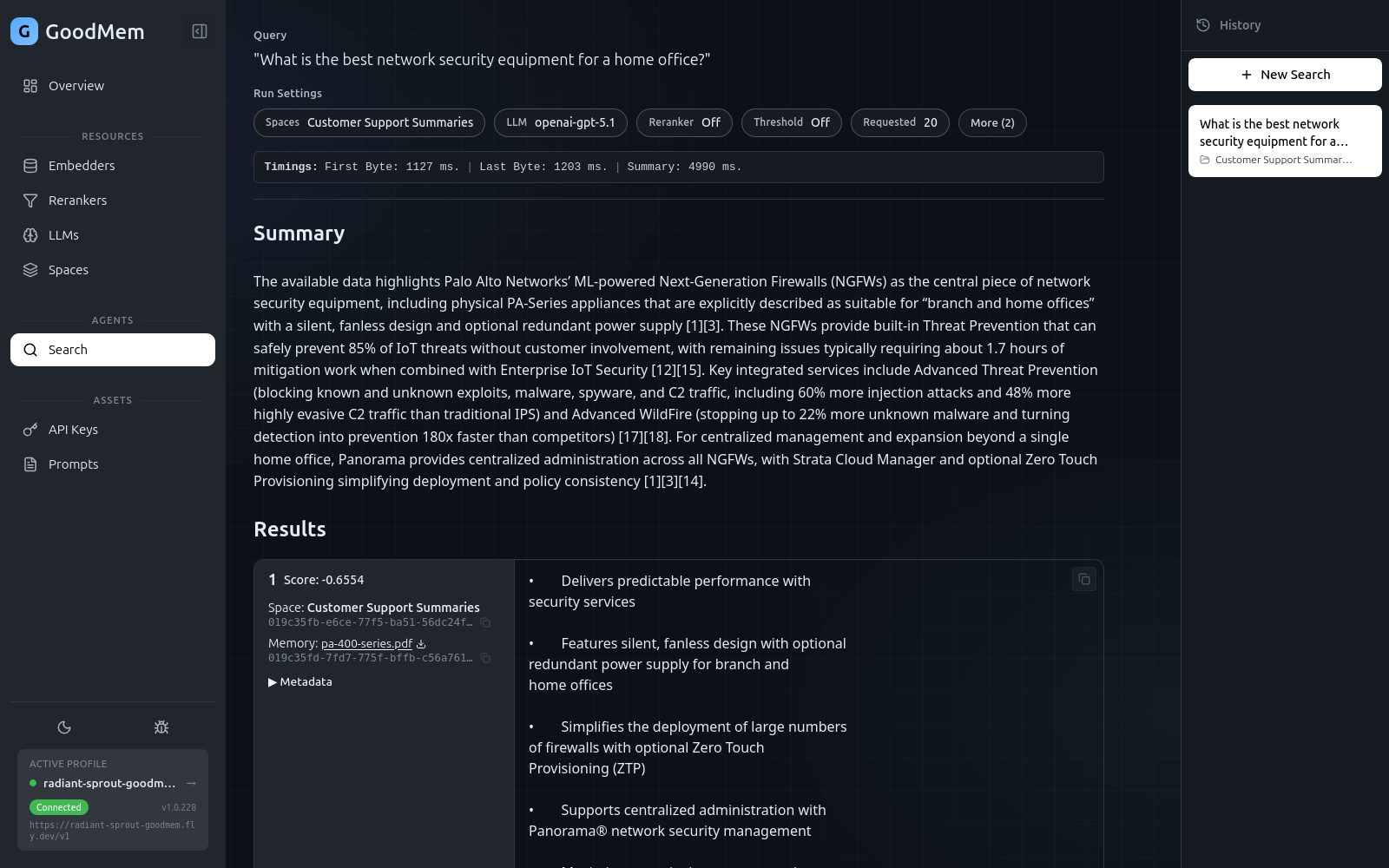The height and width of the screenshot is (868, 1389).
Task: Open the LLMs section
Action: tap(63, 234)
